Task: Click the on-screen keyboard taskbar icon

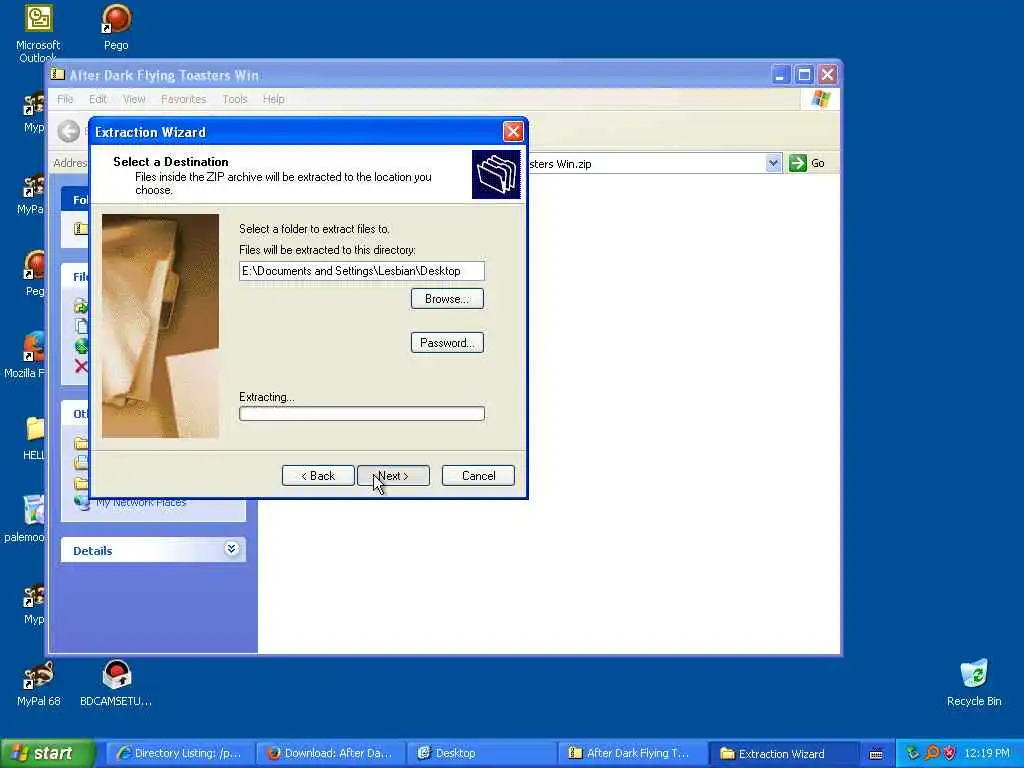Action: pos(876,754)
